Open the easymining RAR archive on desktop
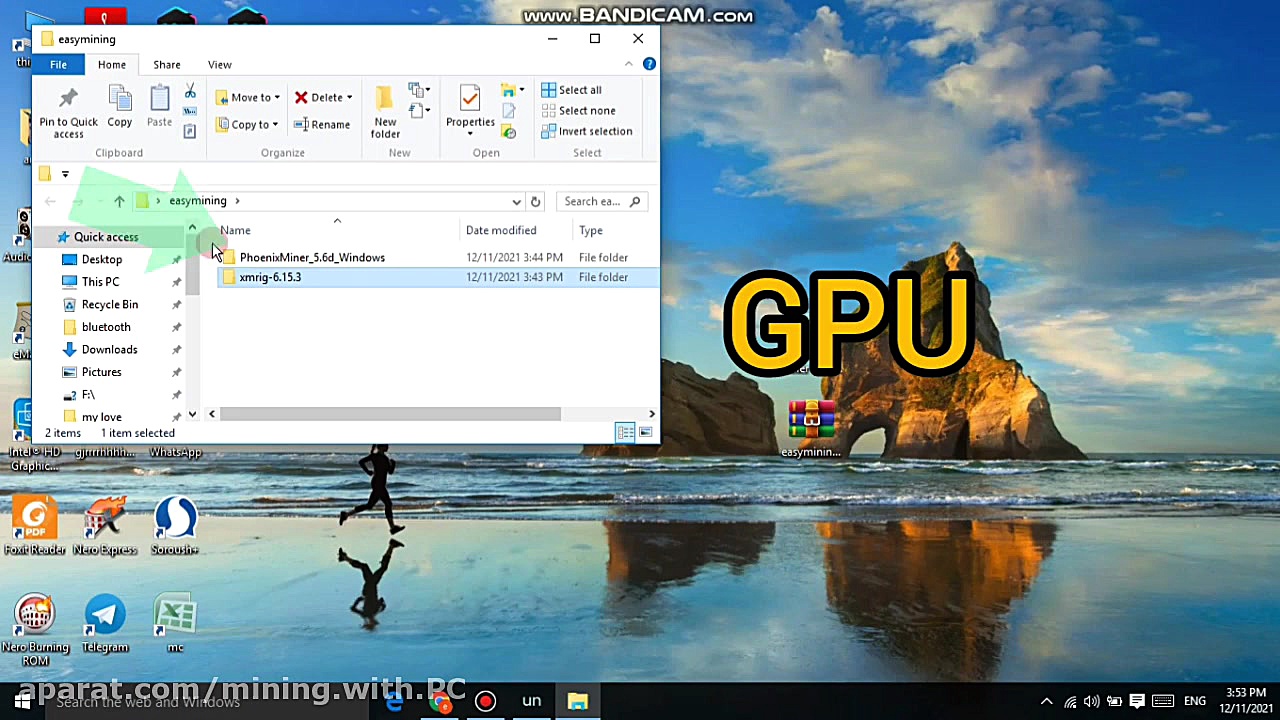The width and height of the screenshot is (1280, 720). pos(811,429)
